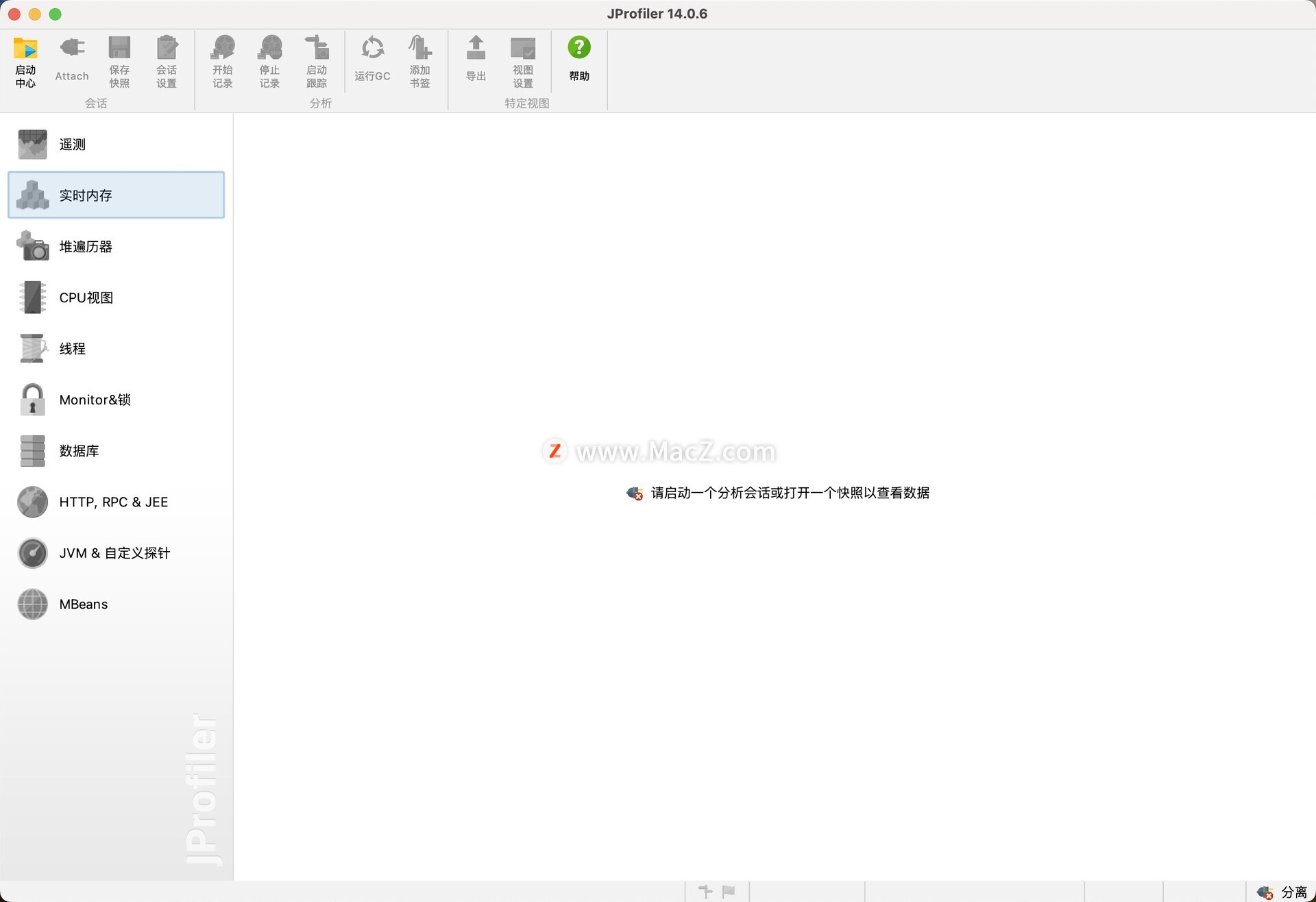This screenshot has width=1316, height=902.
Task: Click the status bar pin icon
Action: [x=705, y=891]
